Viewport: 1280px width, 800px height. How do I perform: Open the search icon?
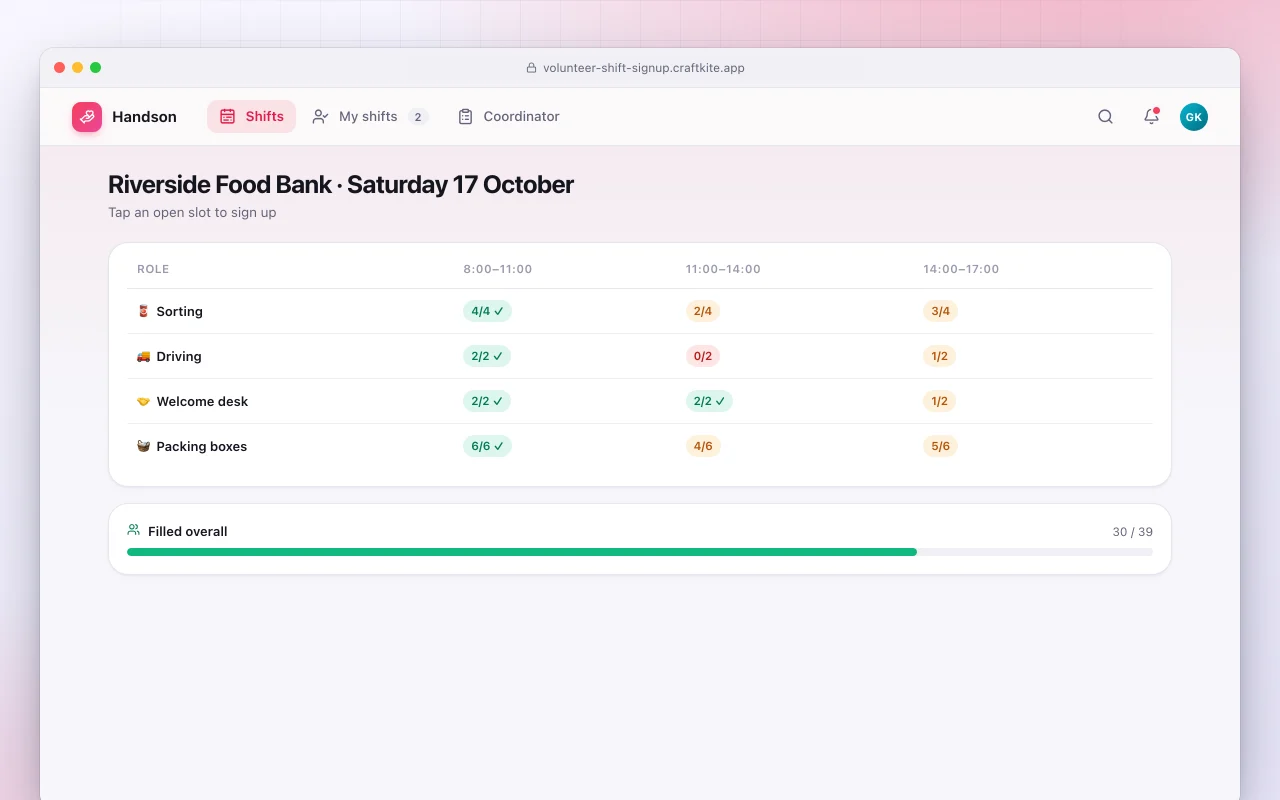click(1105, 117)
